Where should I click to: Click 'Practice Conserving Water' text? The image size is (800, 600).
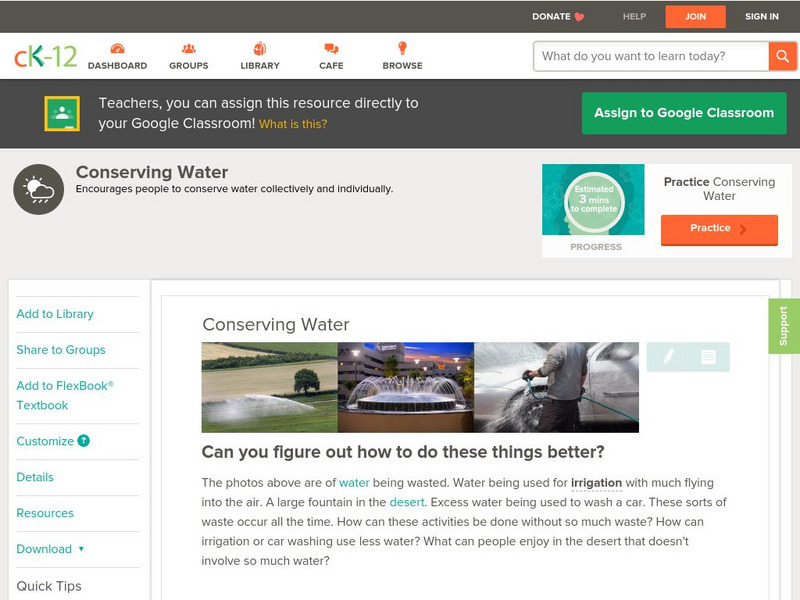point(719,189)
